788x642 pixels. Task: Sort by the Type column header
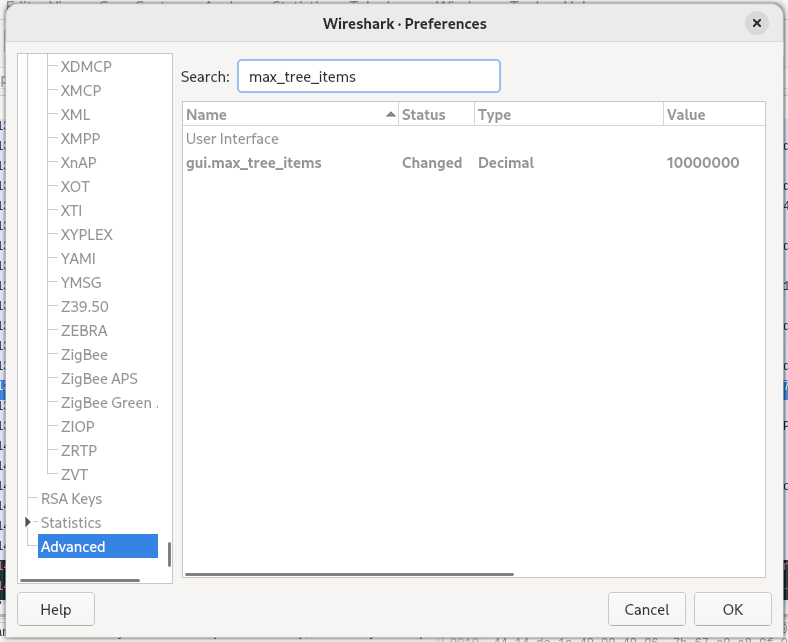click(568, 115)
